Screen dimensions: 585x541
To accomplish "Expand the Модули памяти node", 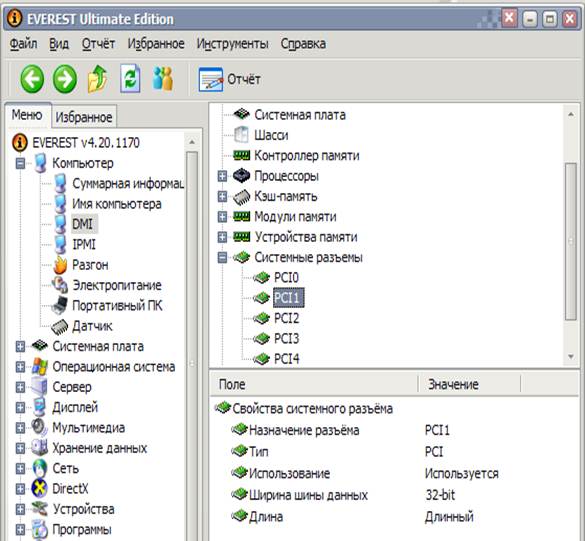I will pyautogui.click(x=222, y=217).
